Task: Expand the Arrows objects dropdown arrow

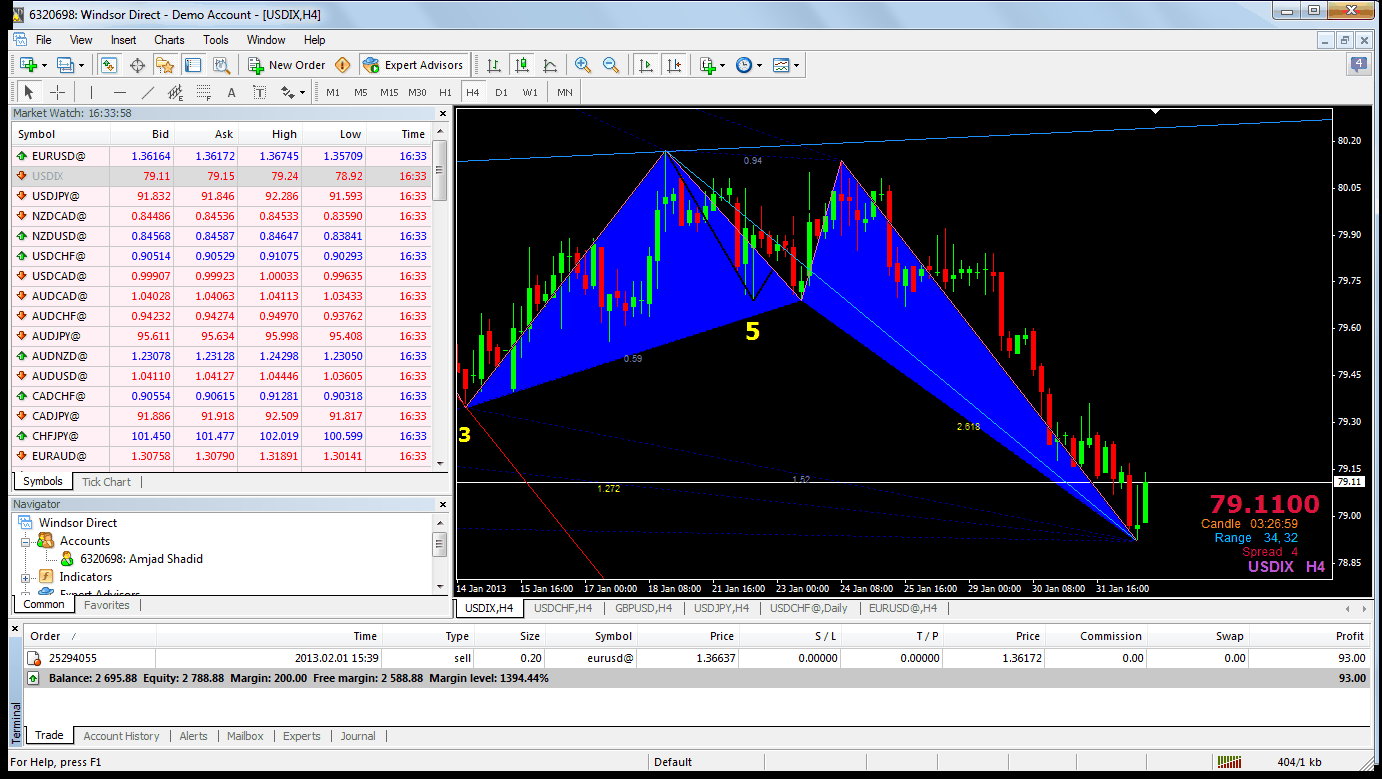Action: tap(303, 92)
